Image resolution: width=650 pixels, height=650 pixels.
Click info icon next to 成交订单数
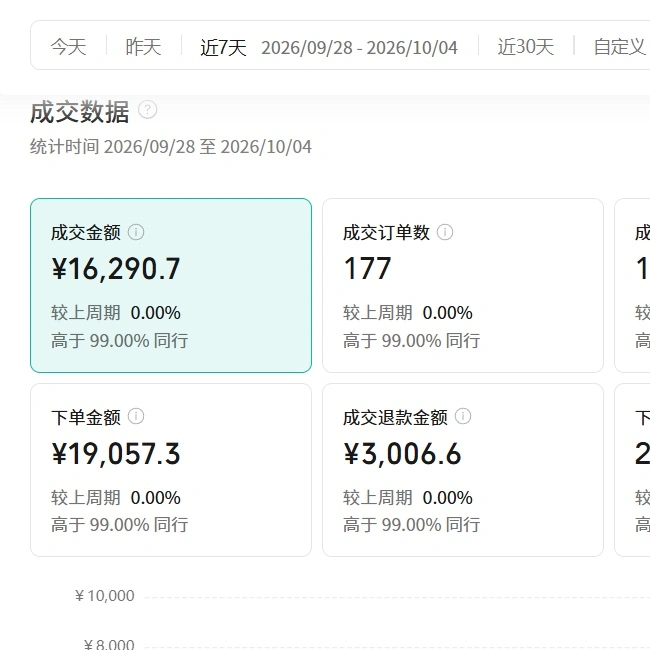point(445,232)
